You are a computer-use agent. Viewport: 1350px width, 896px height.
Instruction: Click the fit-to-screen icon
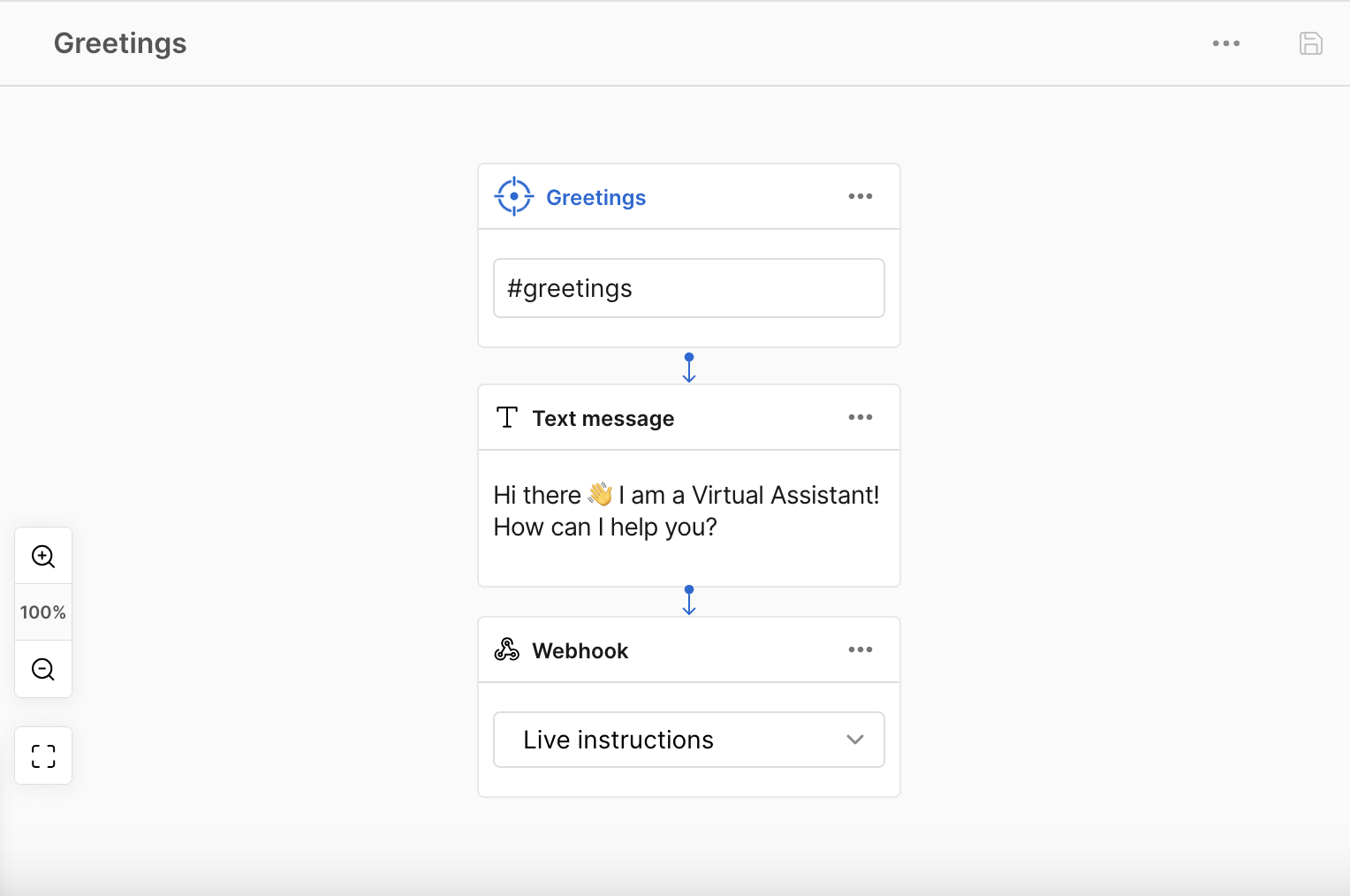(43, 756)
